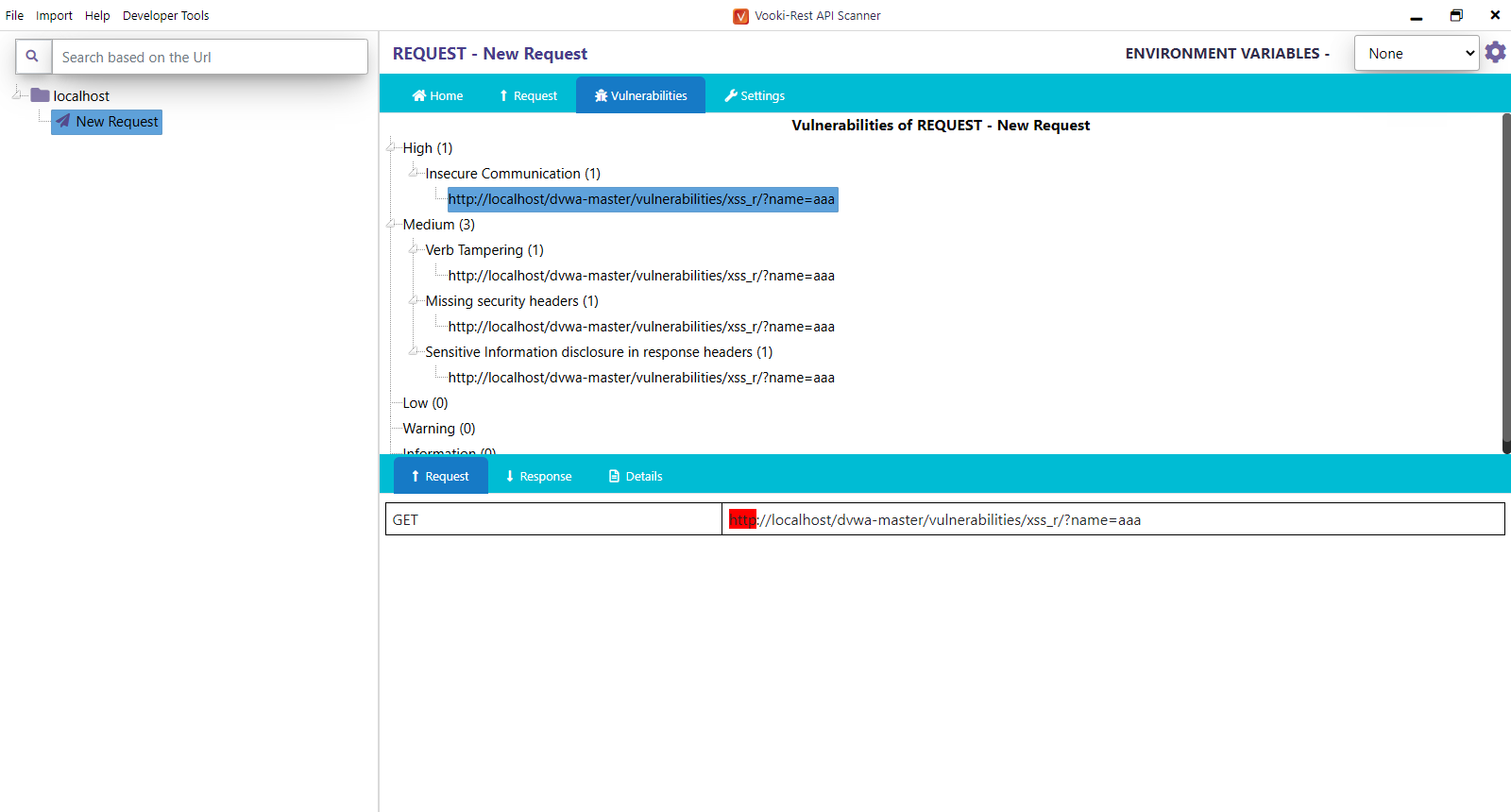Click the Insecure Communication (1) label
The width and height of the screenshot is (1511, 812).
click(x=513, y=174)
